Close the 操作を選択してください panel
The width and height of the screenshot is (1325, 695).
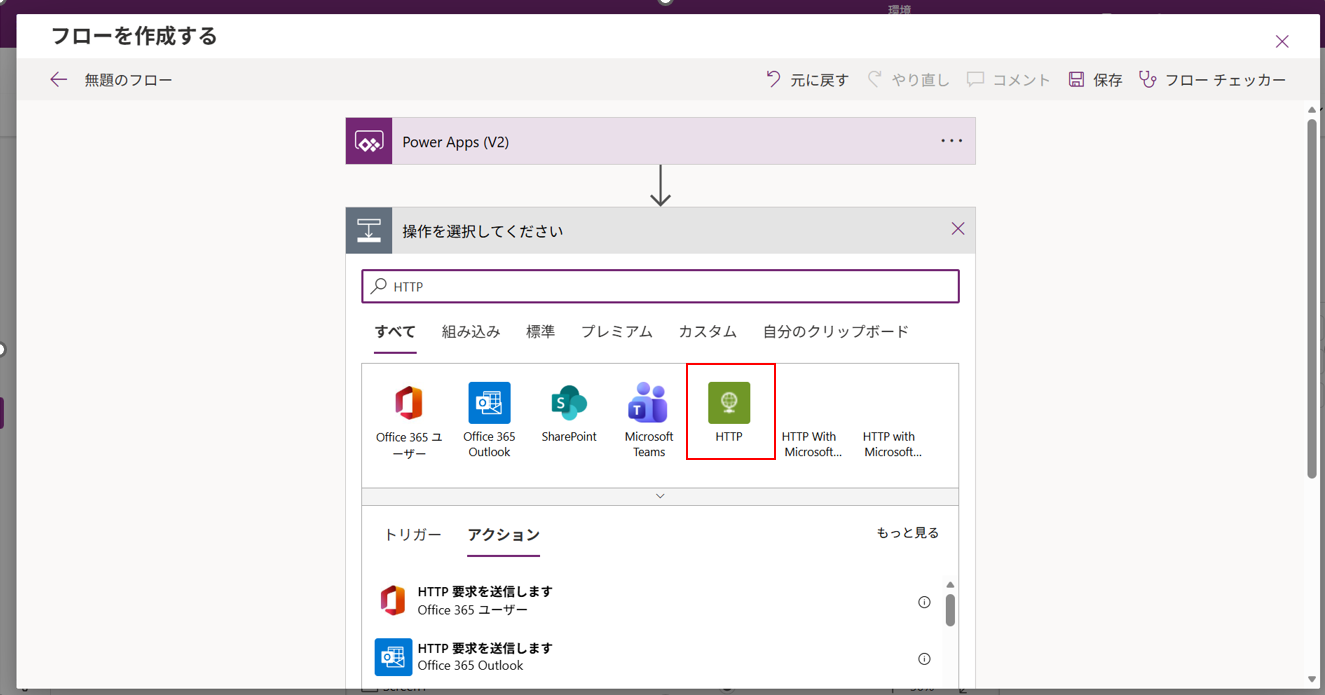(958, 229)
